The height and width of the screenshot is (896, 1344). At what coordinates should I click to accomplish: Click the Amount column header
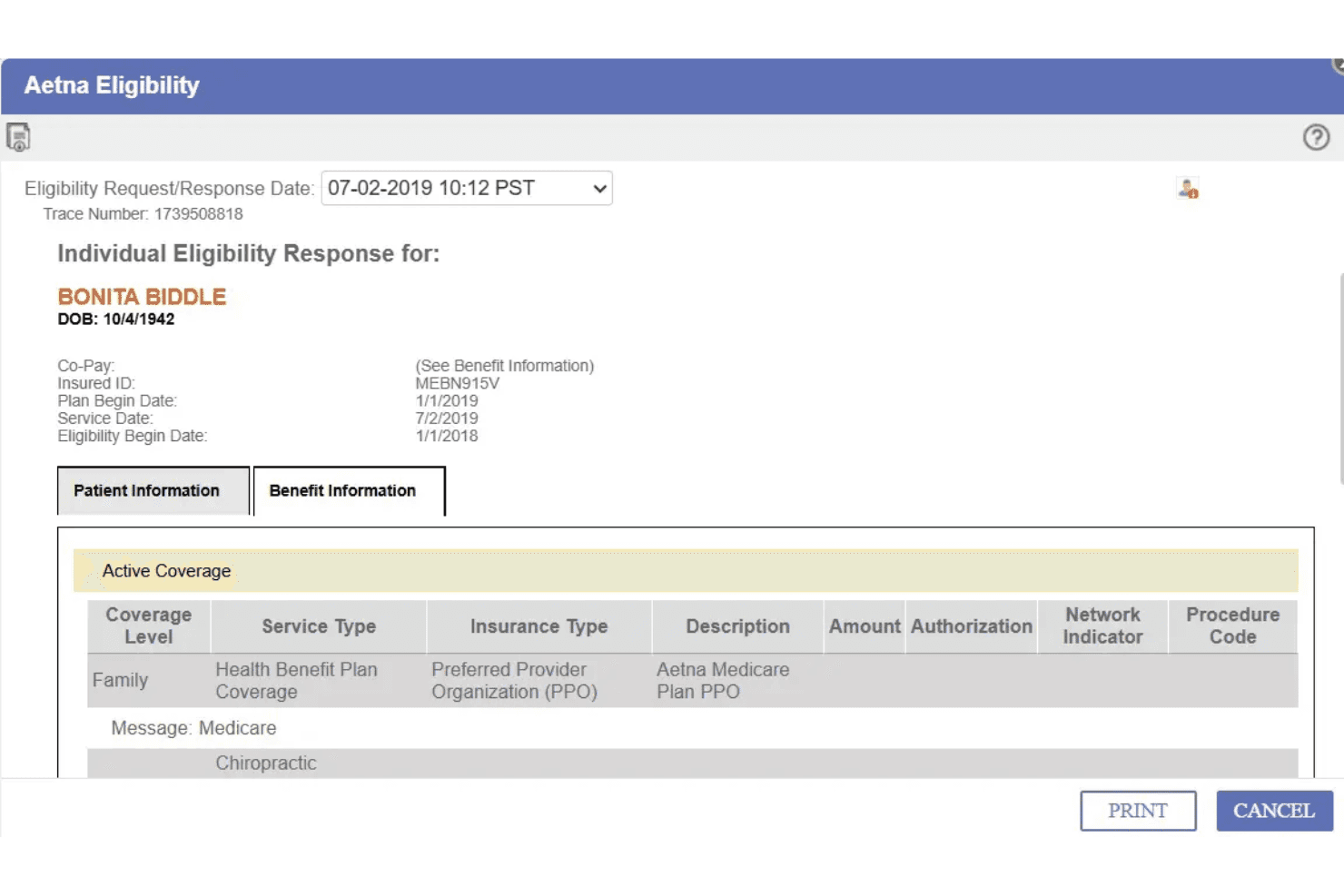[865, 625]
